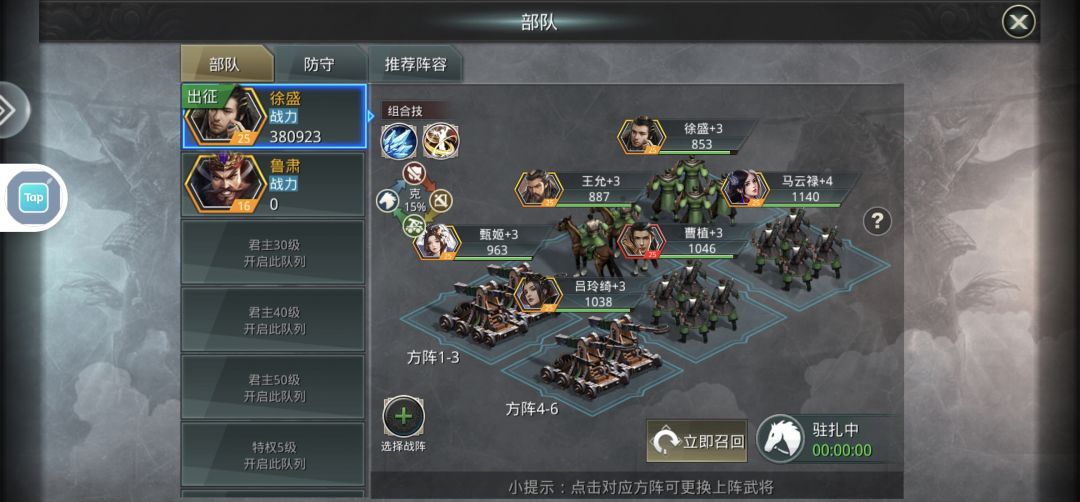Screen dimensions: 1080x502
Task: Close the 部队 window
Action: pos(1018,22)
